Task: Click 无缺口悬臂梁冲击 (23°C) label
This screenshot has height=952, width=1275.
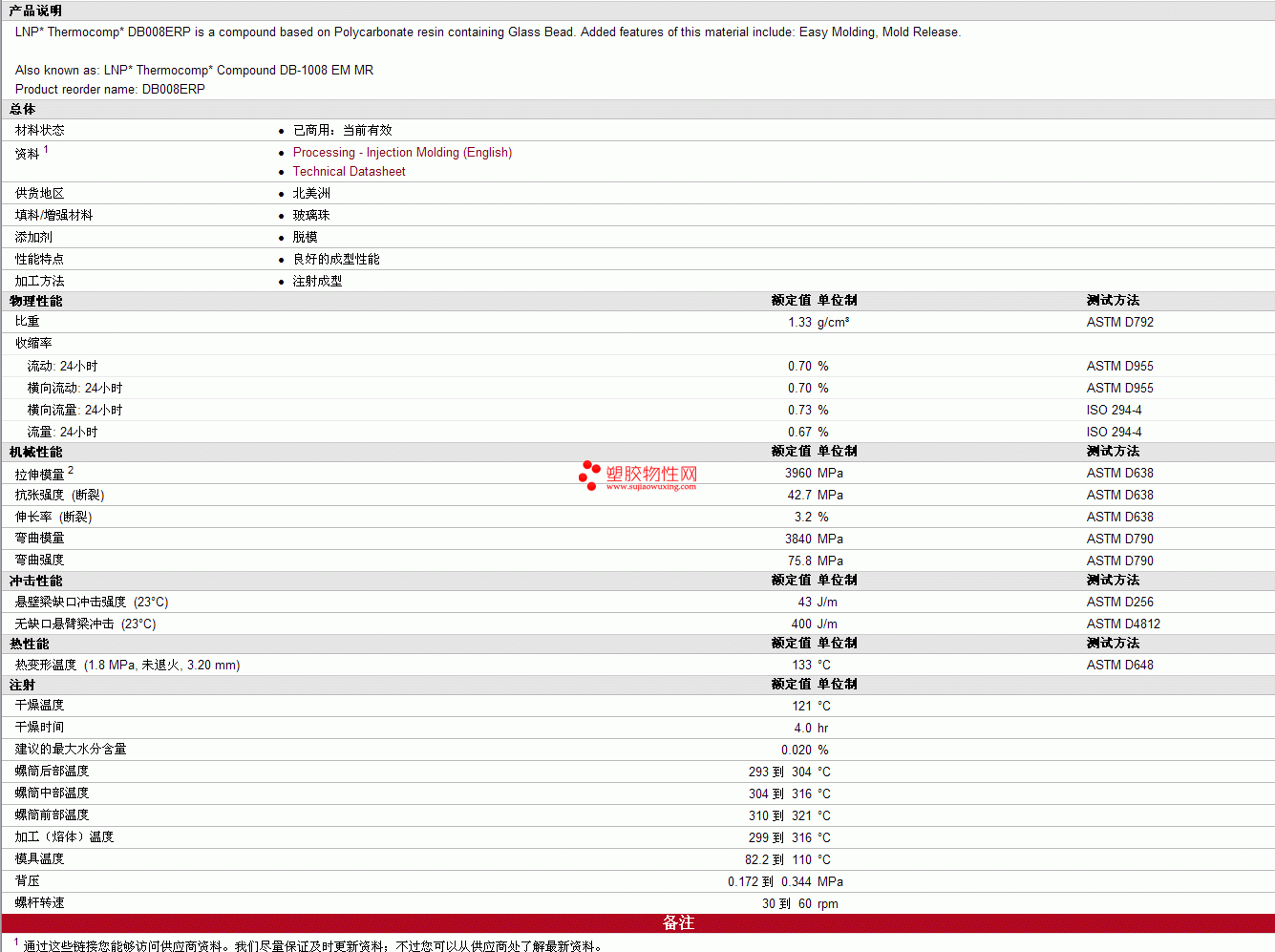Action: point(86,624)
